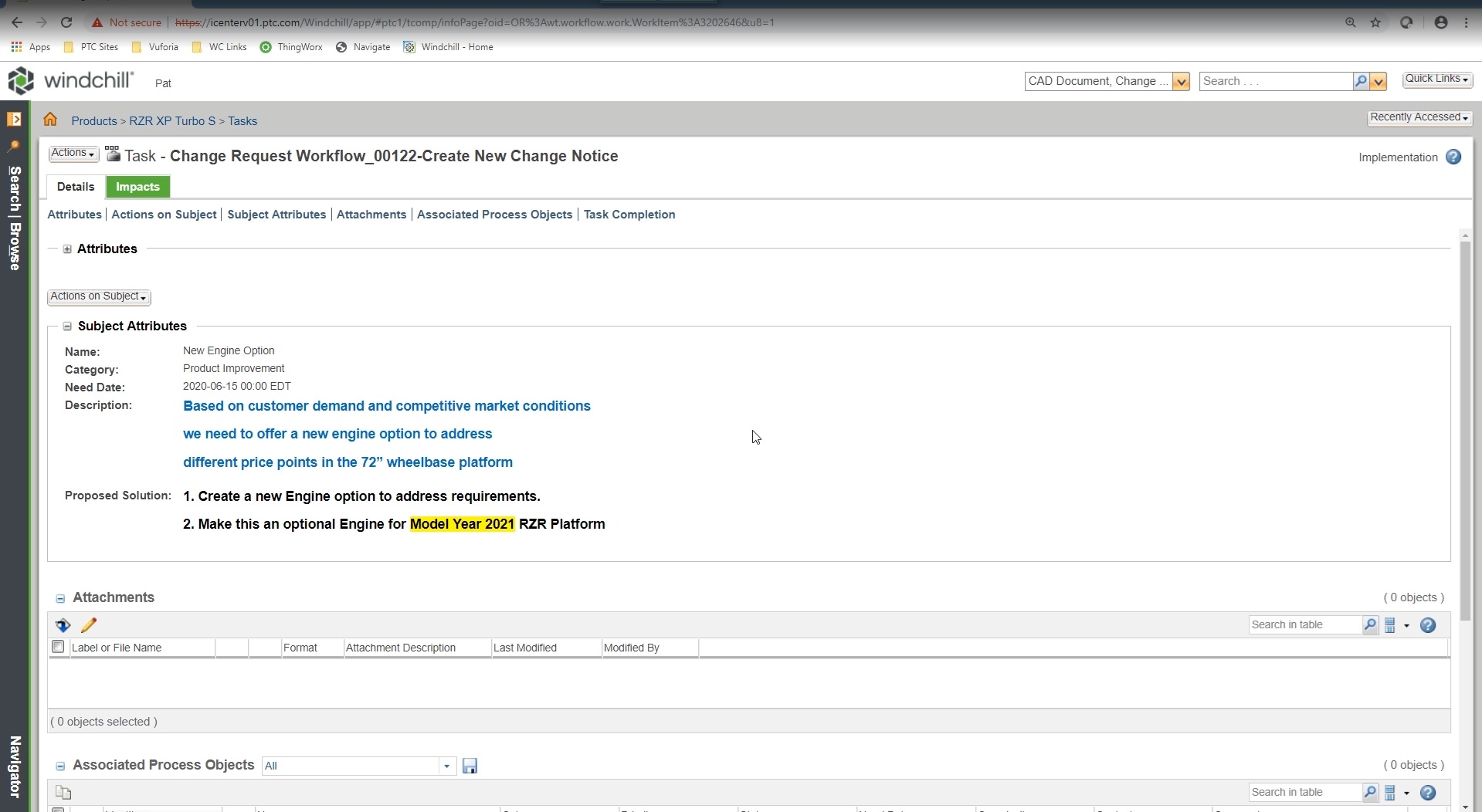Open the Apps grid shortcut

click(x=31, y=47)
